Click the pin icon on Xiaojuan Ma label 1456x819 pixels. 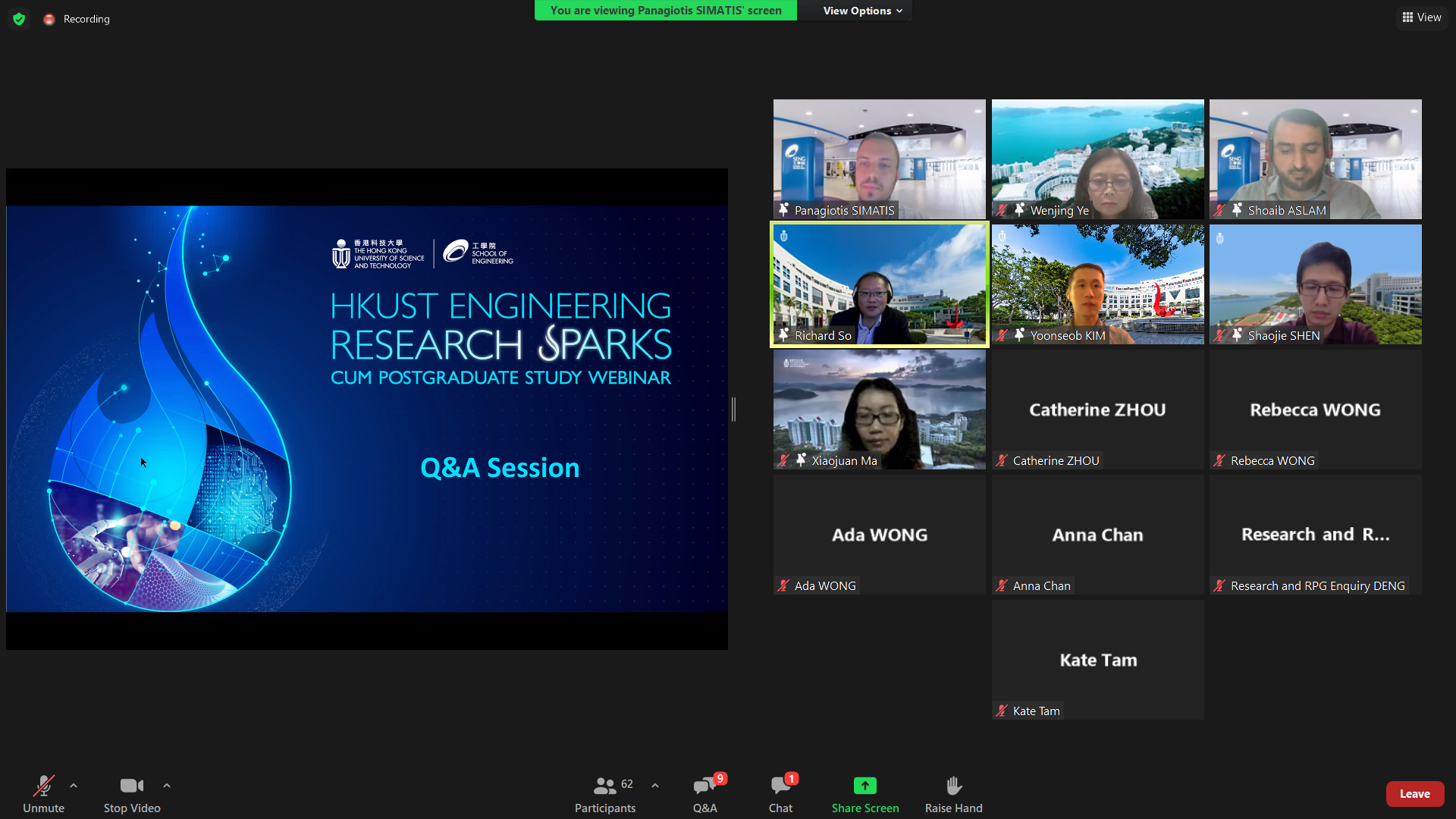click(x=802, y=460)
